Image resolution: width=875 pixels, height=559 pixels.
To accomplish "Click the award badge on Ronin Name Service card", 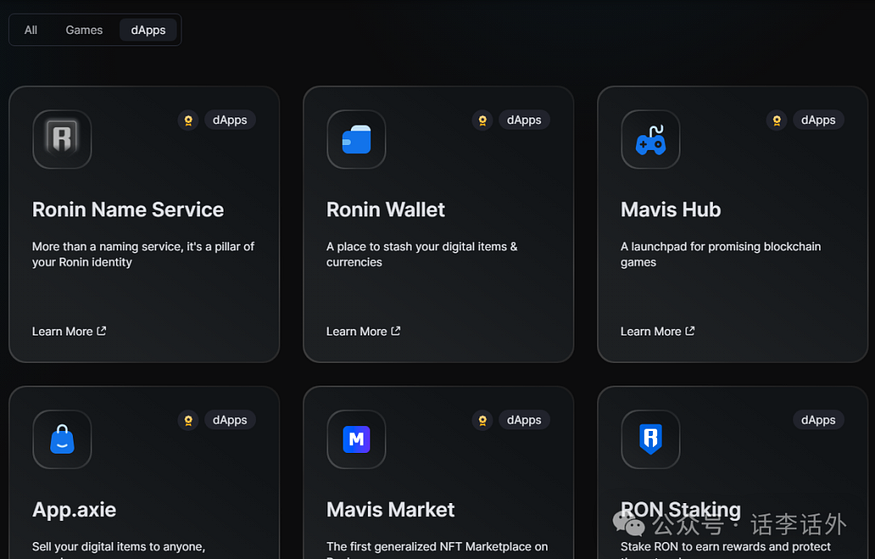I will tap(188, 120).
